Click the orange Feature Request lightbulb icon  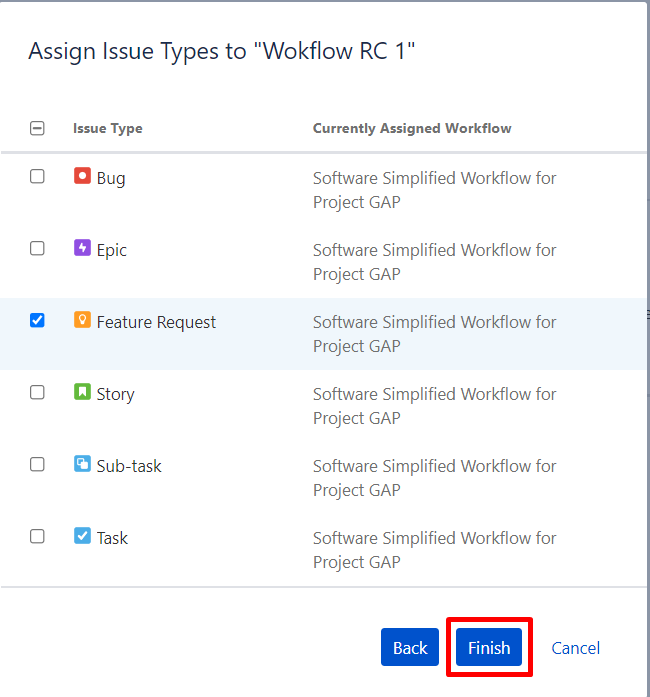pos(82,320)
